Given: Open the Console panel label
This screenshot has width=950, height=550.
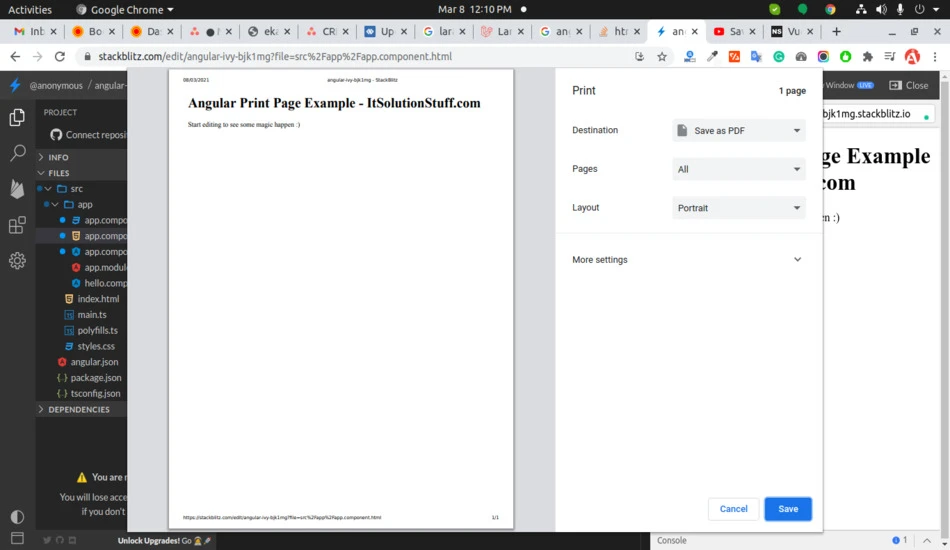Looking at the screenshot, I should tap(672, 540).
